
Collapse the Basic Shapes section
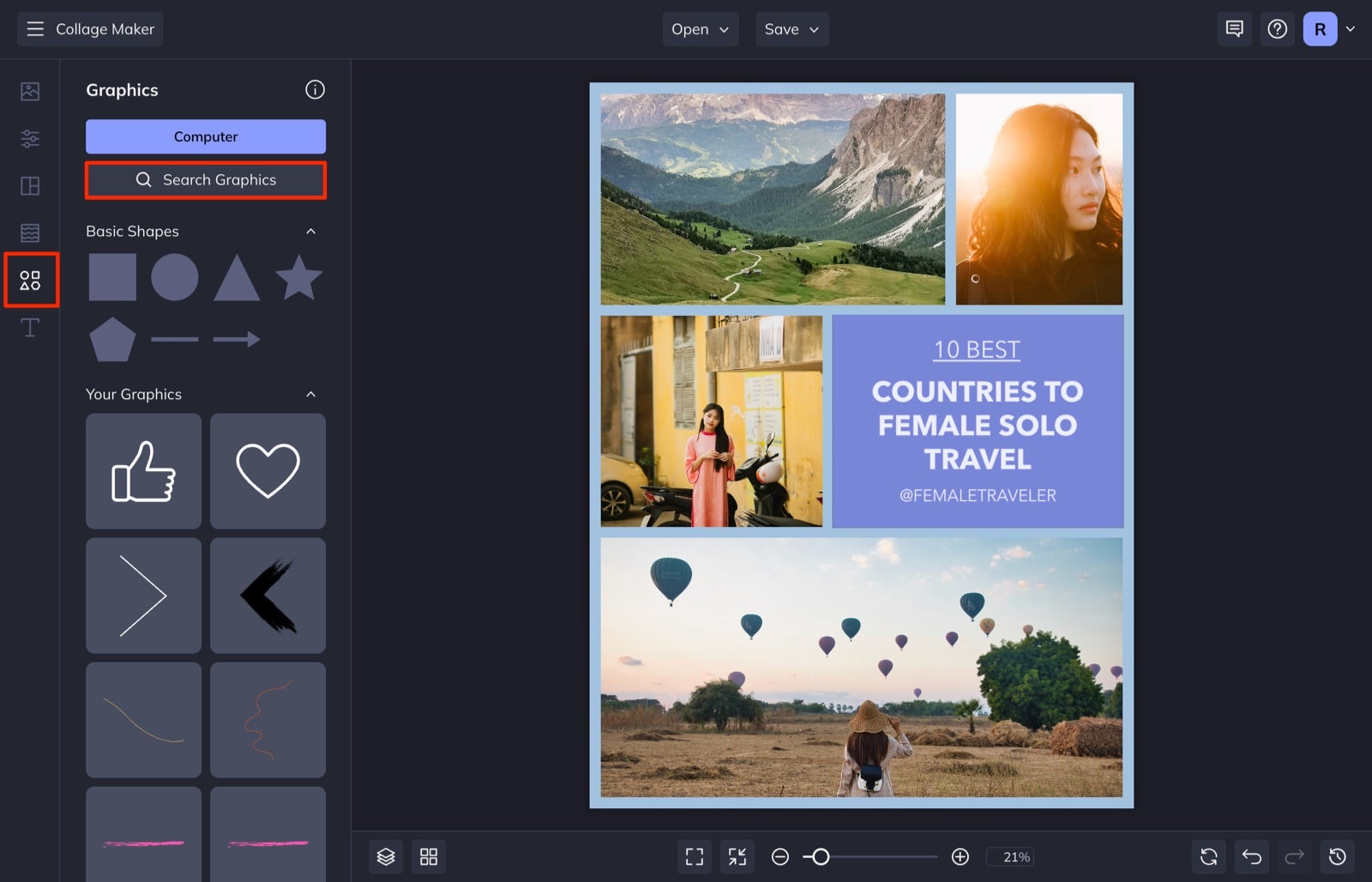(311, 231)
